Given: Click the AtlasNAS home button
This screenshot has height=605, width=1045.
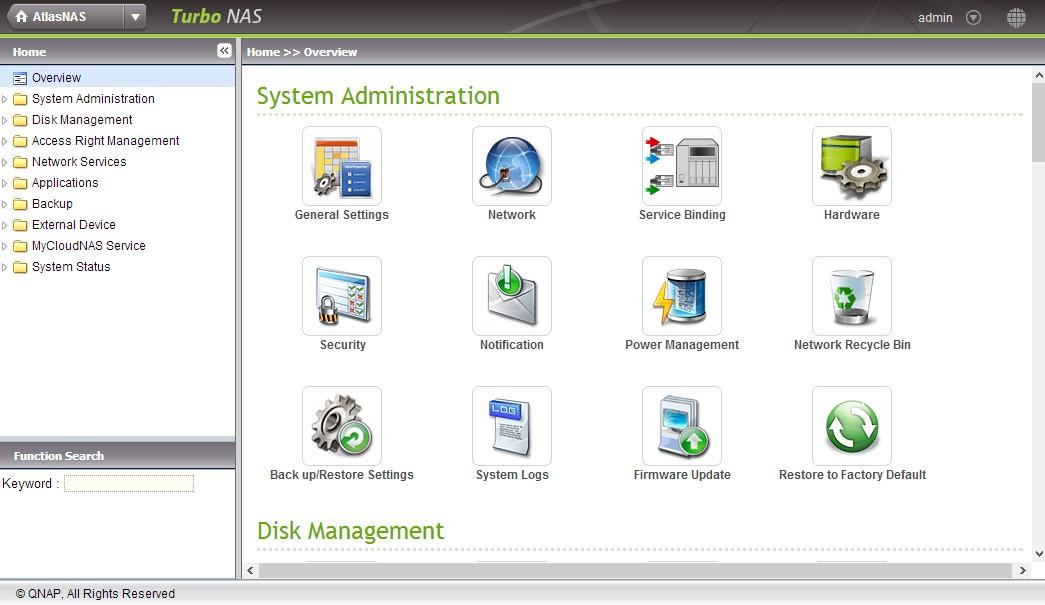Looking at the screenshot, I should click(x=65, y=17).
